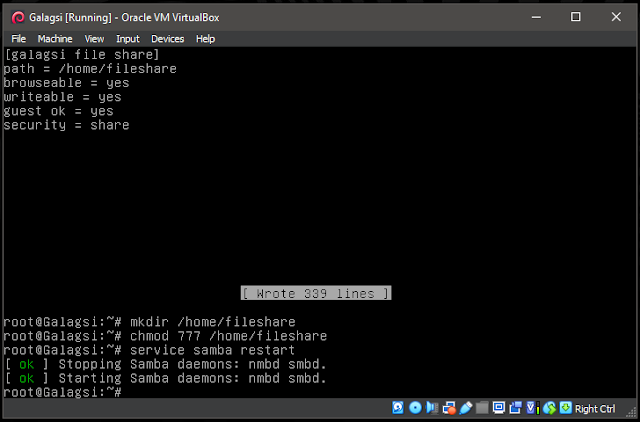Open the Machine menu

pos(55,39)
